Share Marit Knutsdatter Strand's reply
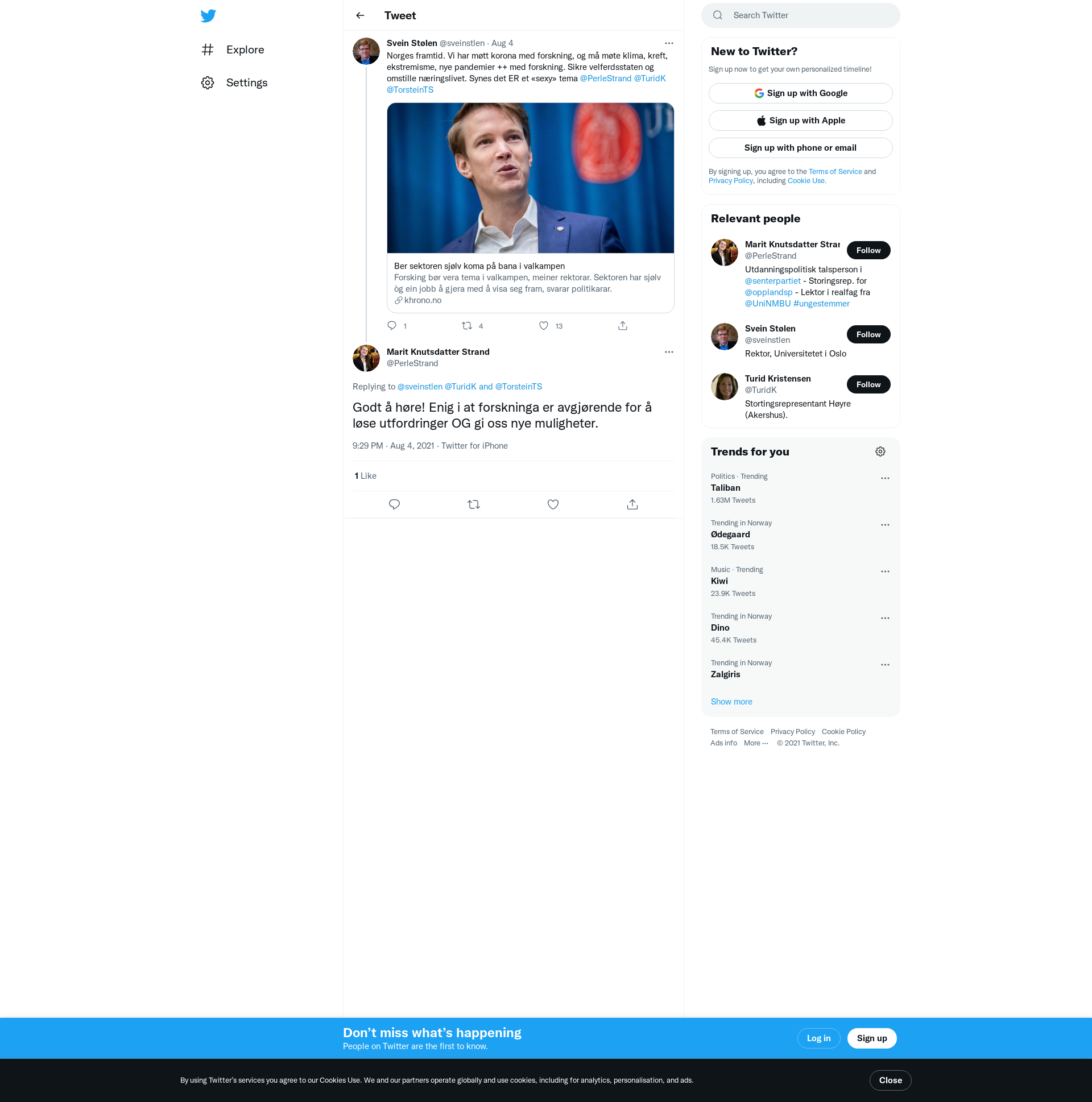The height and width of the screenshot is (1102, 1092). pos(632,504)
